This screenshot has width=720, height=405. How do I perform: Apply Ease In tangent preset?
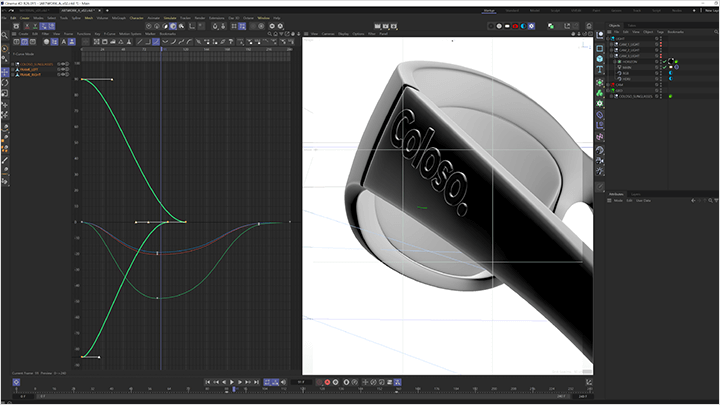(173, 42)
